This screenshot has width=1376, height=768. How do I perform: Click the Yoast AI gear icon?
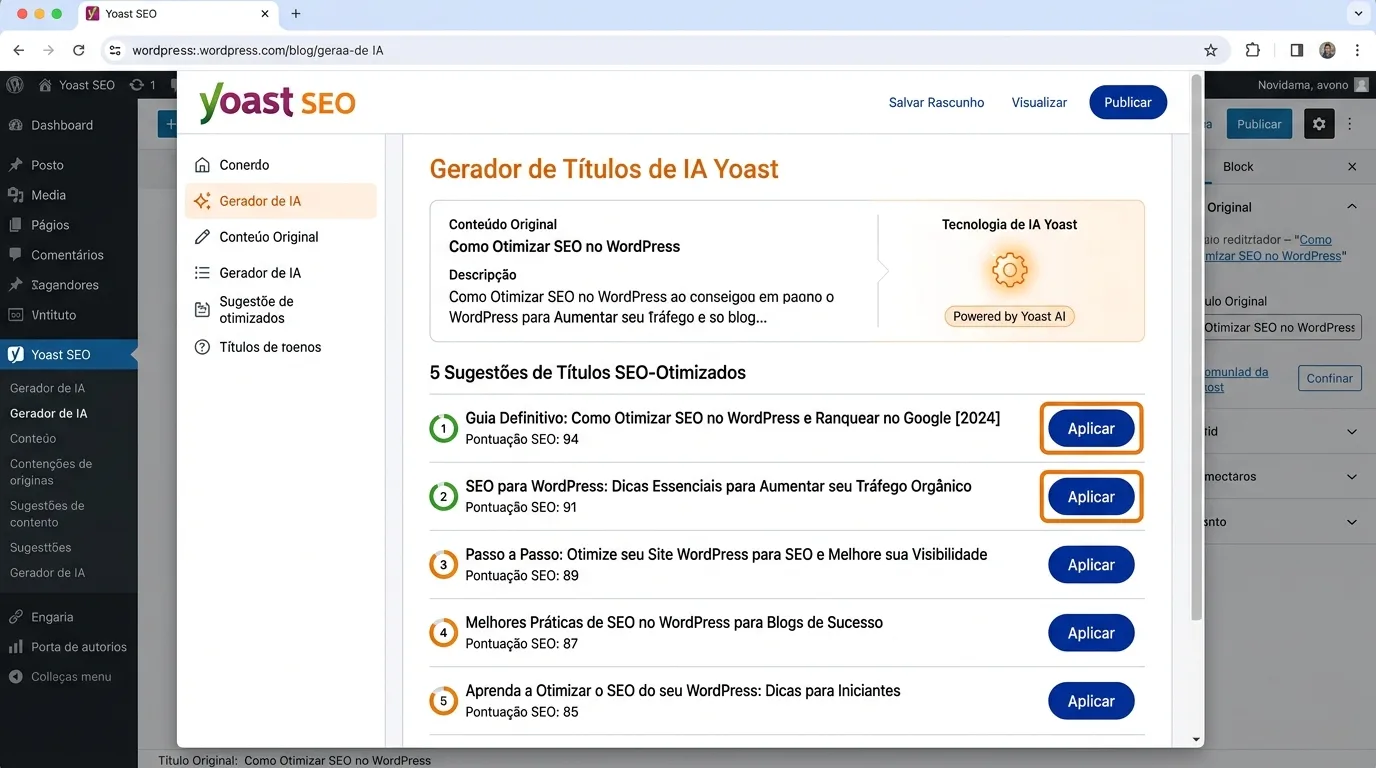pos(1009,270)
